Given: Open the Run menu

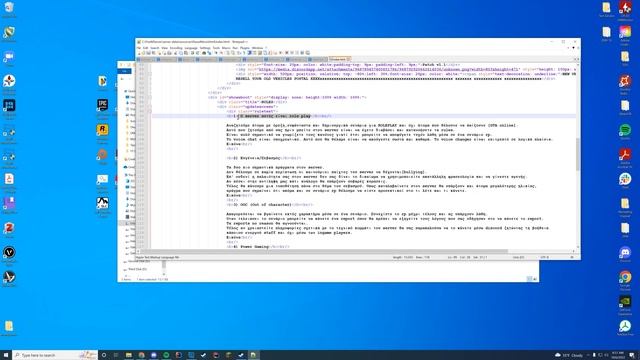Looking at the screenshot, I should [236, 48].
